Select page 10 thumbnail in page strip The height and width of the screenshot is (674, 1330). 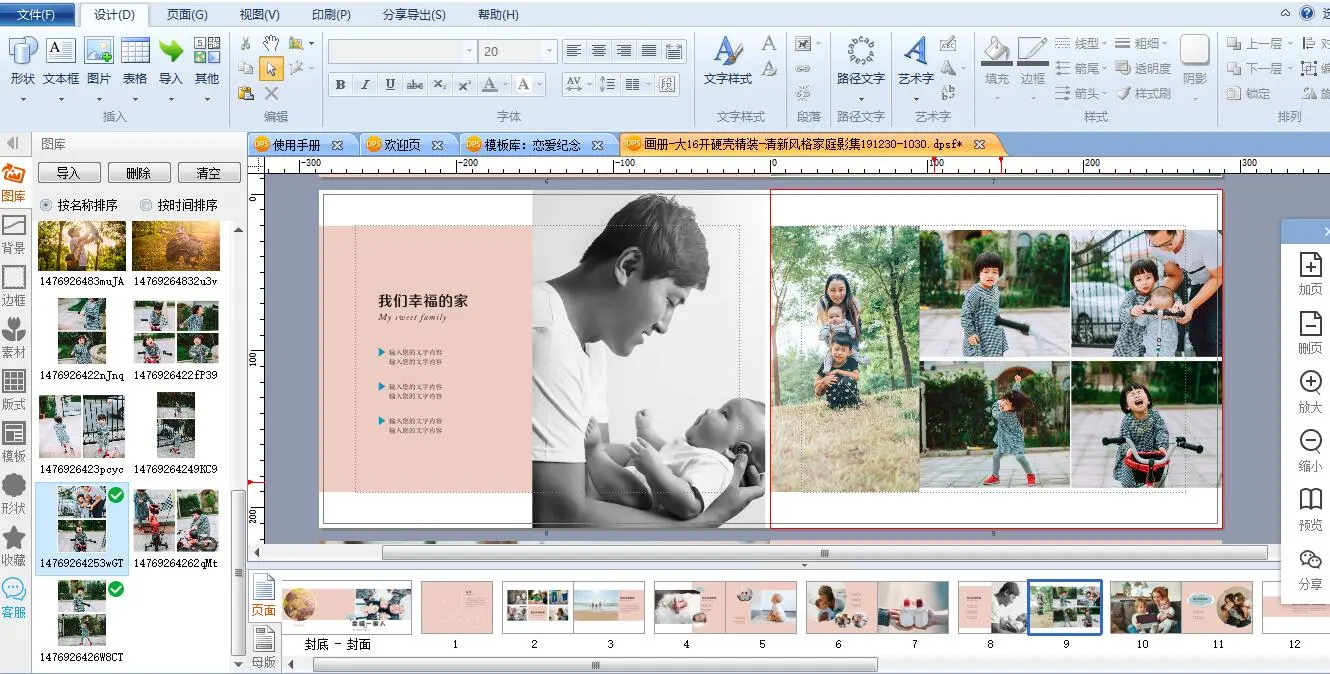[x=1142, y=608]
